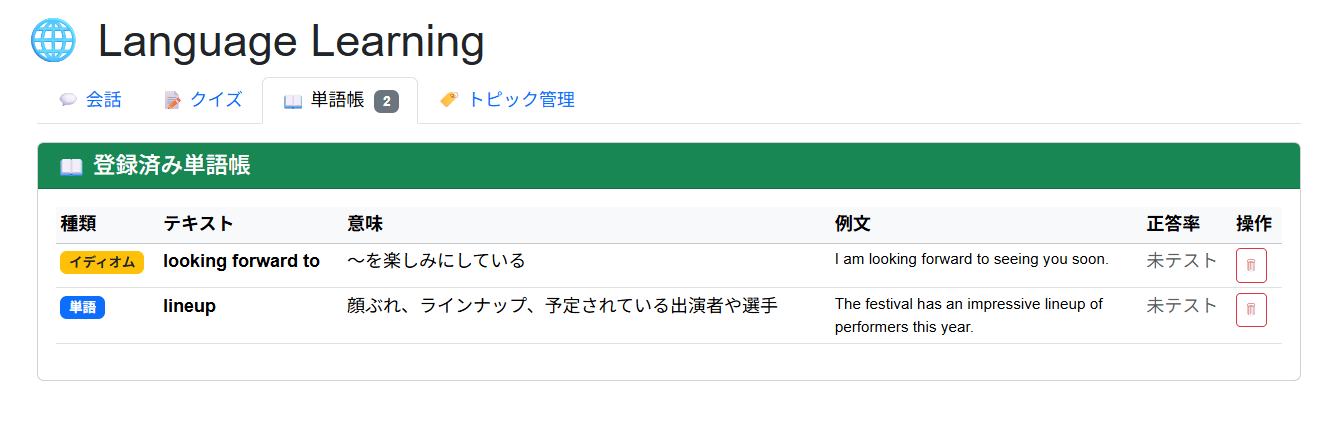Click trash icon for 'lineup' row
Viewport: 1318px width, 426px height.
click(1251, 310)
